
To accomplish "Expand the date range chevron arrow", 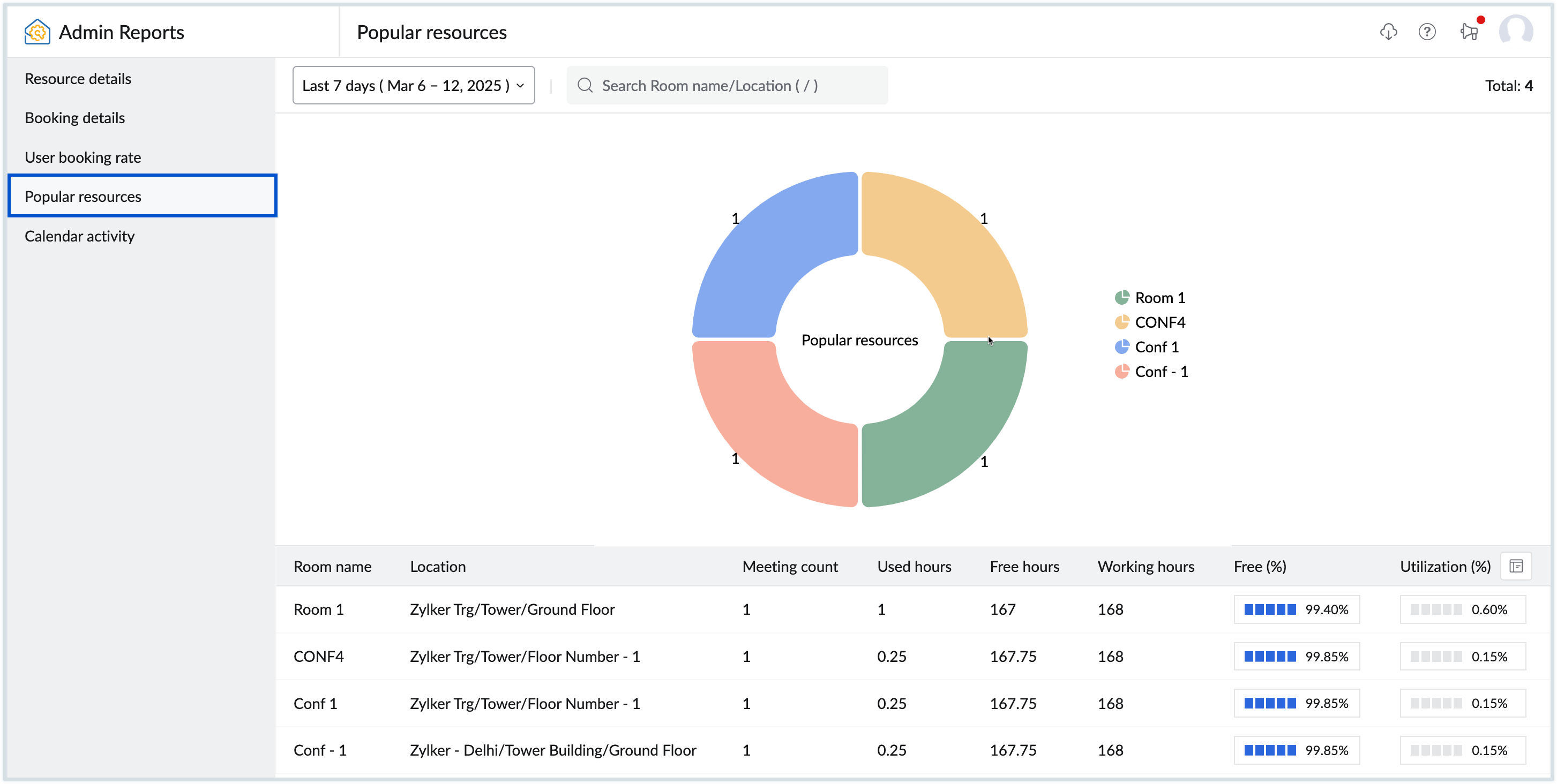I will click(x=520, y=85).
